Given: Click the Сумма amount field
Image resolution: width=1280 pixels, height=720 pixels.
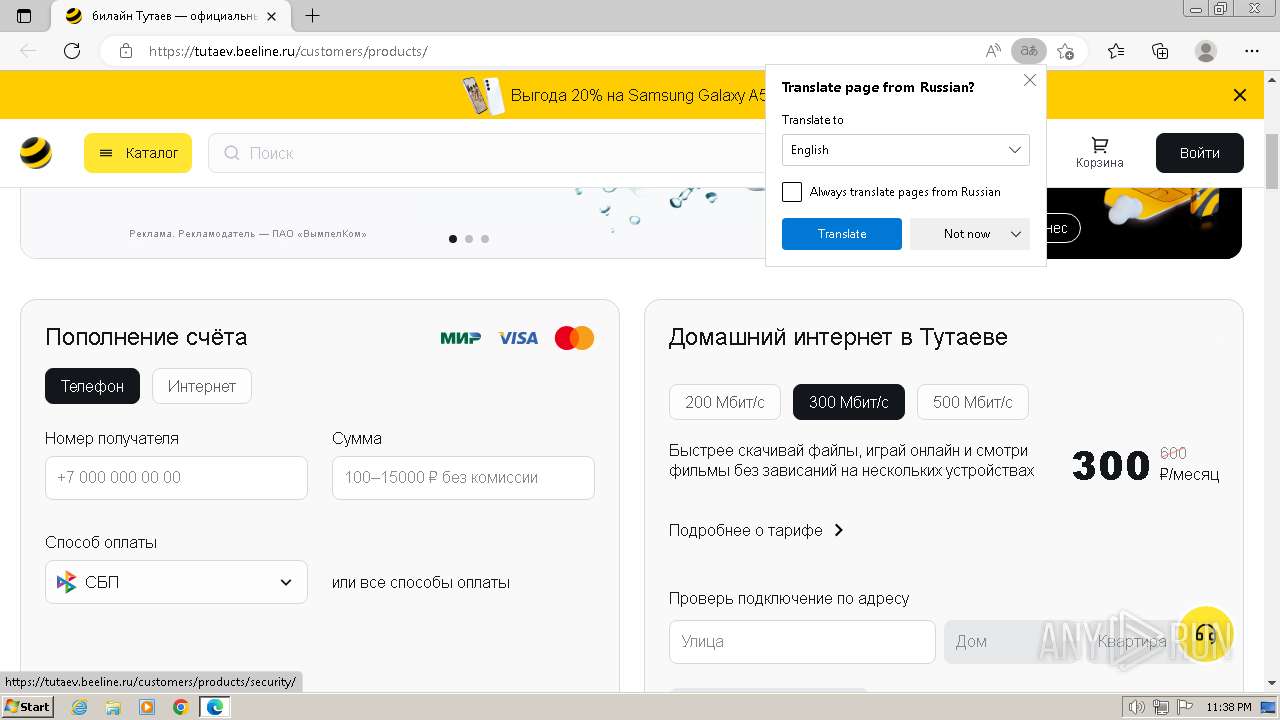Looking at the screenshot, I should coord(463,478).
